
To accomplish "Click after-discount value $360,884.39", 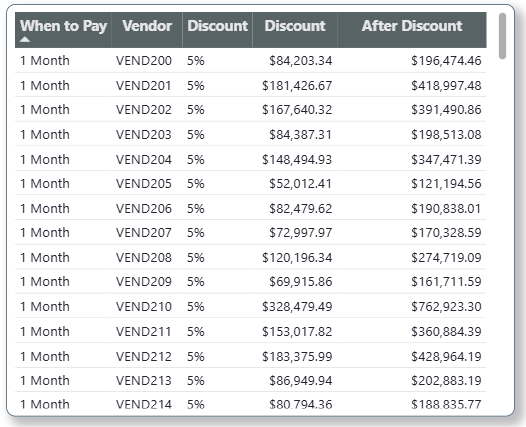I will tap(446, 331).
